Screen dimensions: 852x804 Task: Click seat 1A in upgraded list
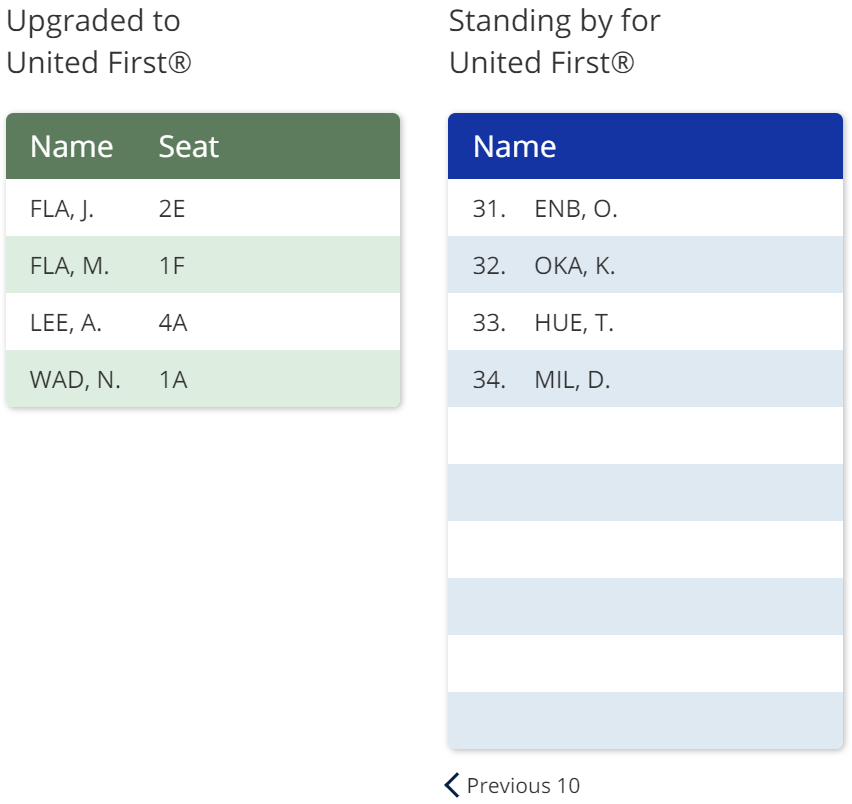coord(173,380)
